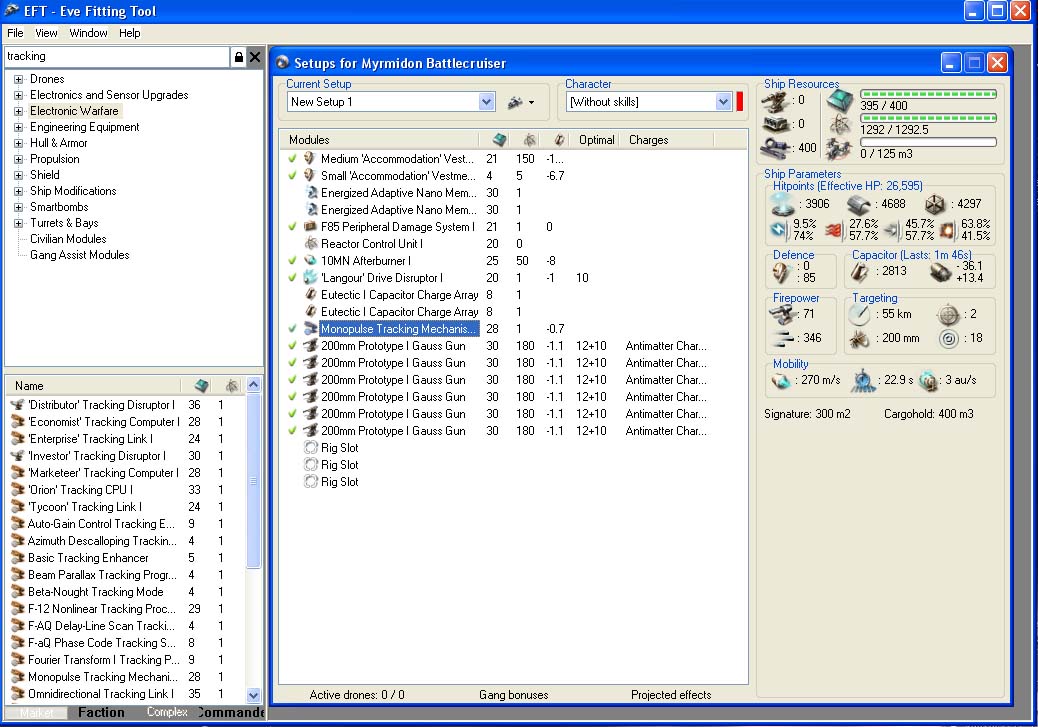Expand the Turrets & Bays tree node

[18, 223]
